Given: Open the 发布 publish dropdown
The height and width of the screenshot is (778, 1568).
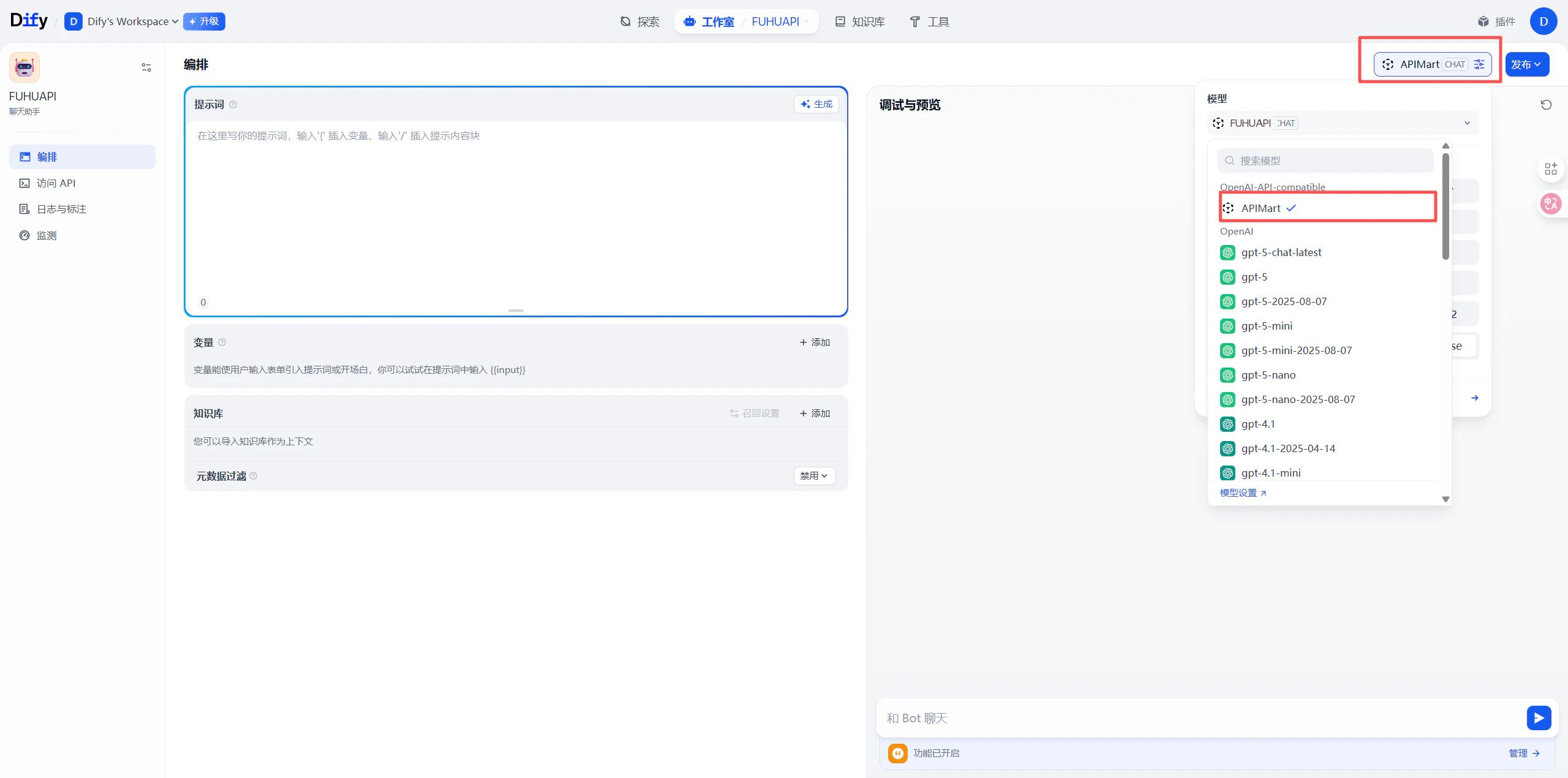Looking at the screenshot, I should coord(1527,64).
